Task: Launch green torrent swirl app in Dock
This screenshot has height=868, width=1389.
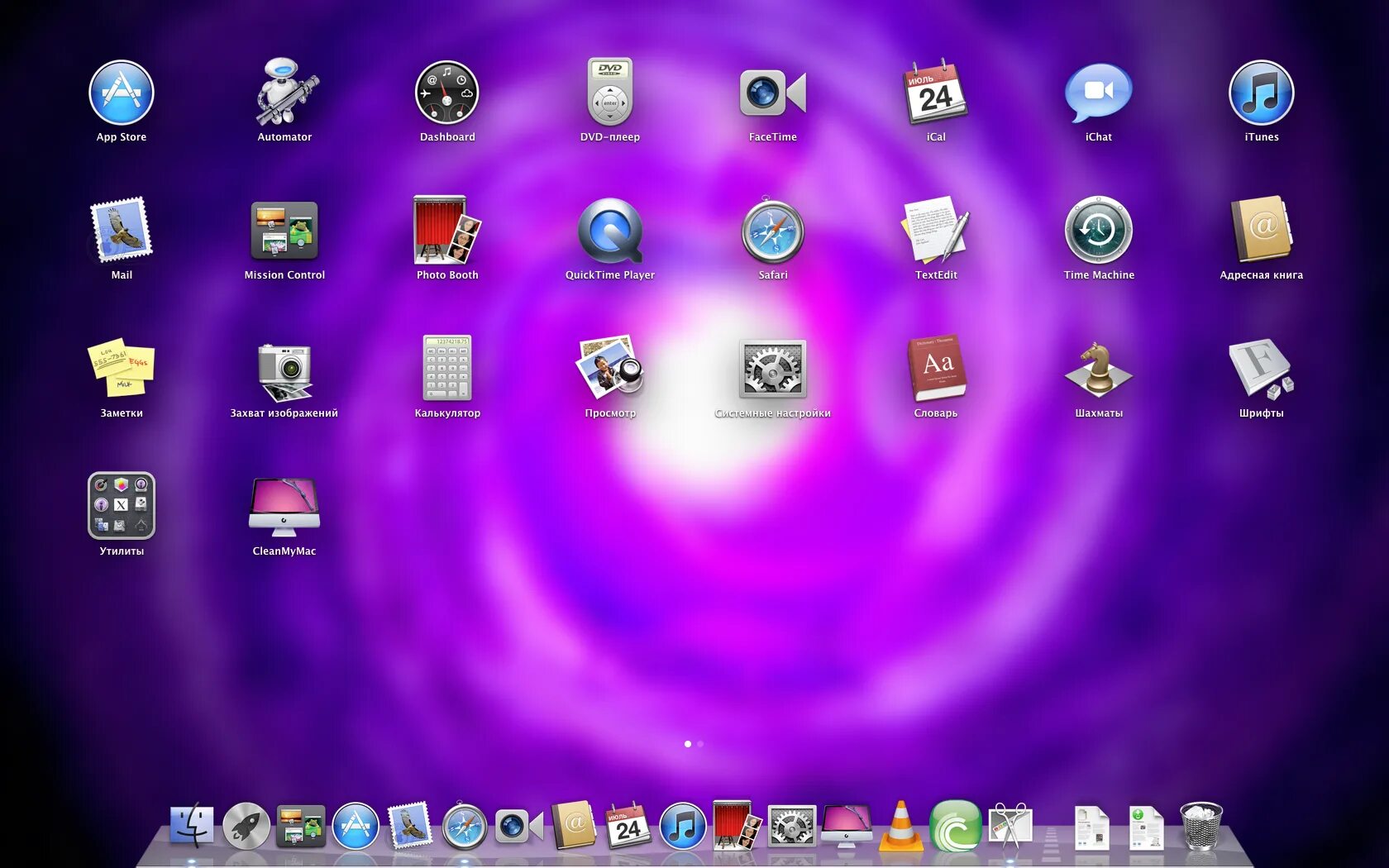Action: click(x=956, y=825)
